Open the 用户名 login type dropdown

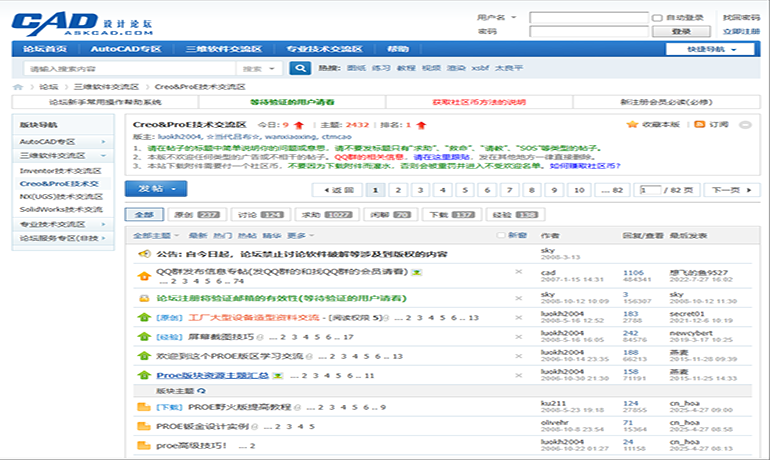(x=500, y=18)
